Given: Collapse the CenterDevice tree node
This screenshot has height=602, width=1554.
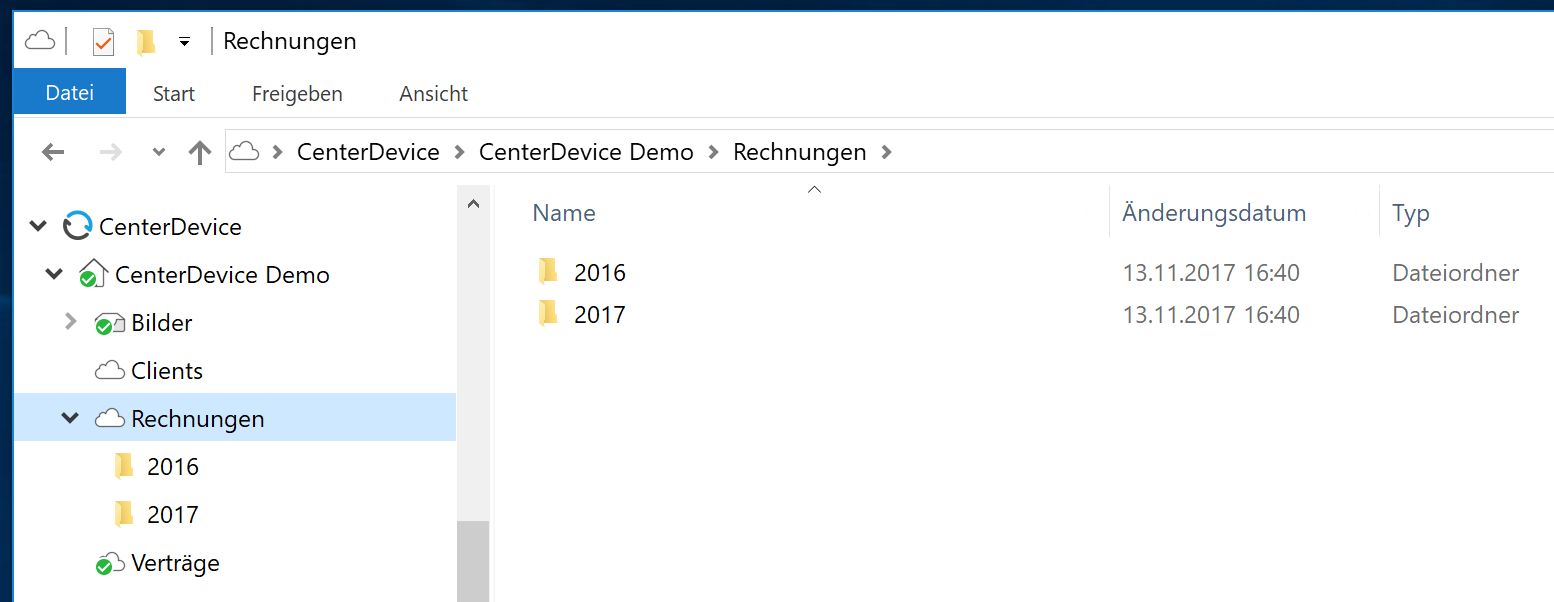Looking at the screenshot, I should coord(38,227).
